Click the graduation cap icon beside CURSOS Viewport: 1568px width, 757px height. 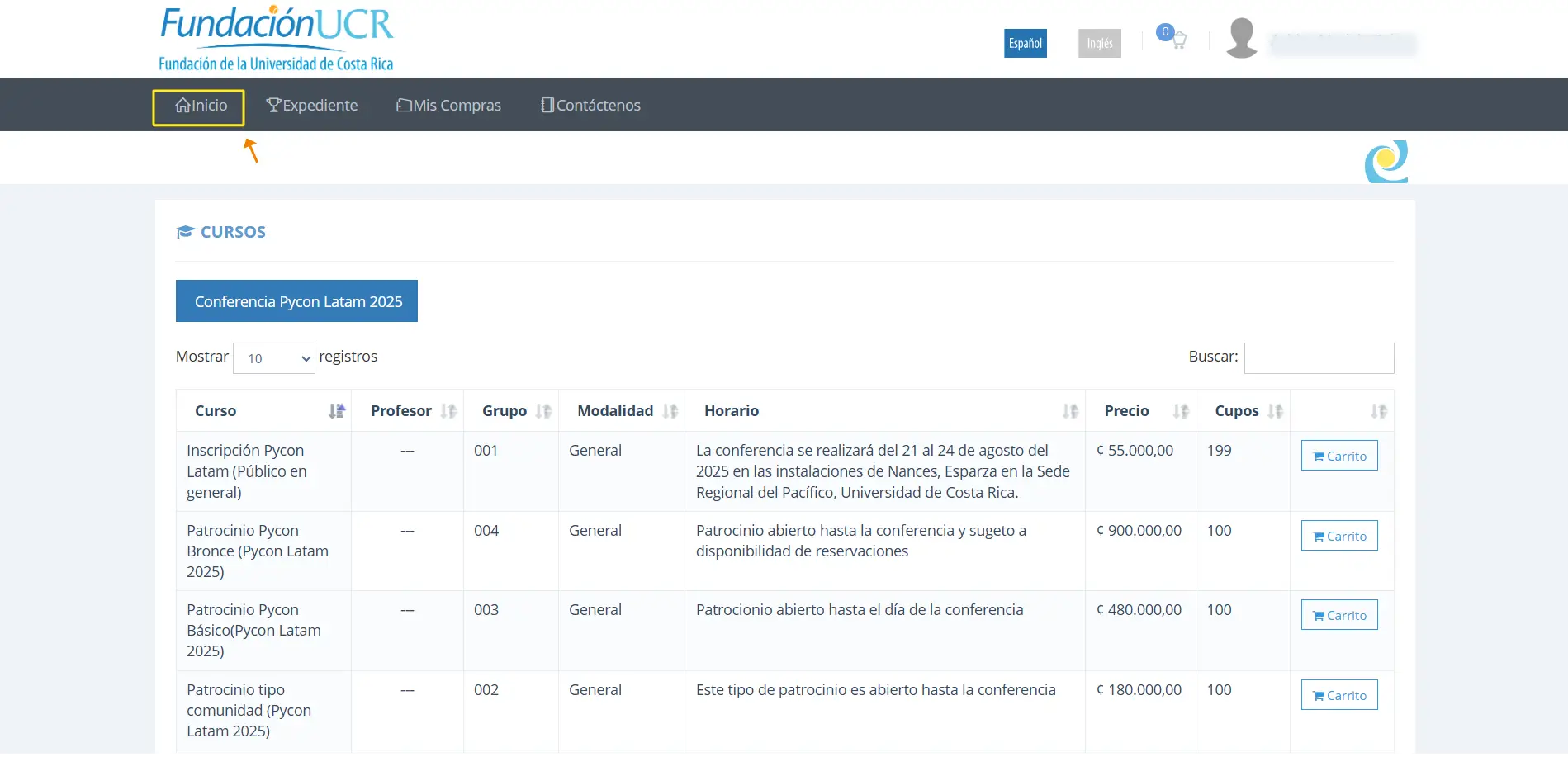tap(185, 232)
